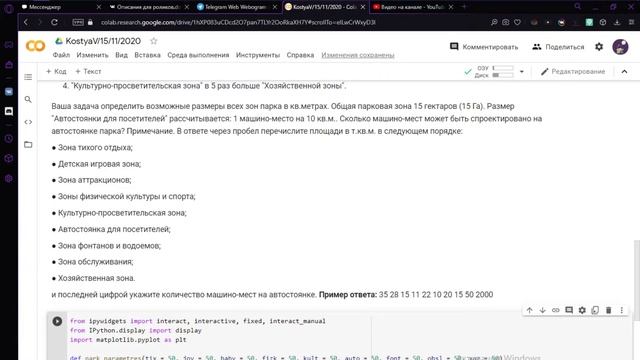Open find and replace sidebar panel
640x360 pixels.
pyautogui.click(x=28, y=99)
